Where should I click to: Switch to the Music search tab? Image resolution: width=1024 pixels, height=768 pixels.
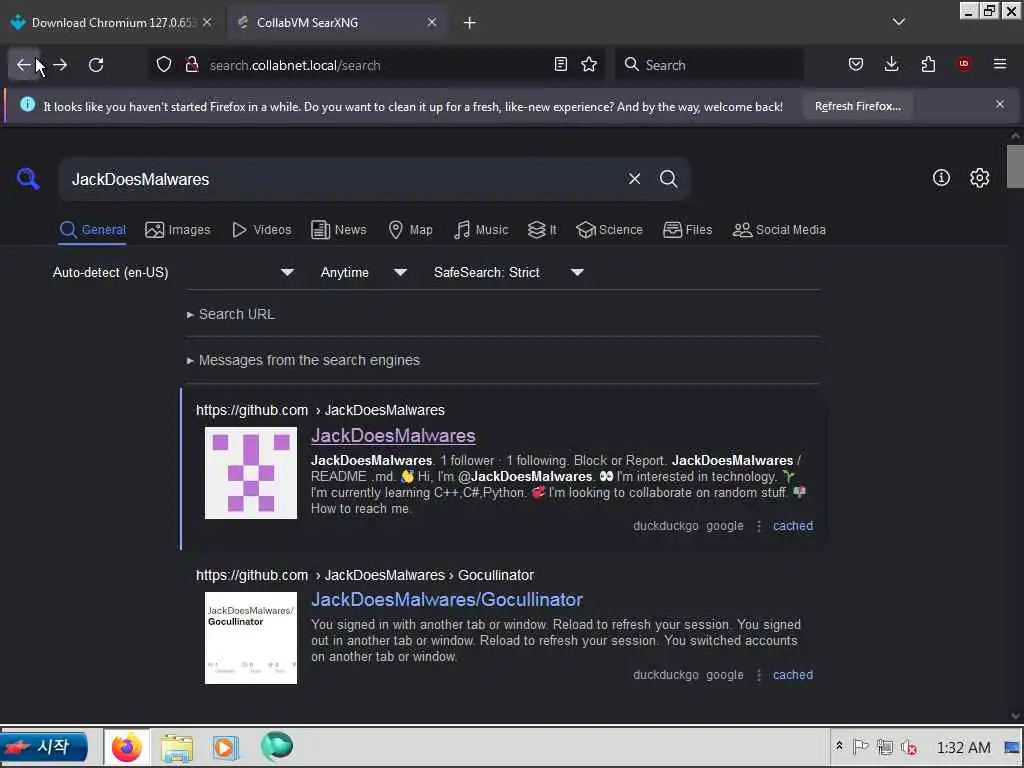click(x=481, y=230)
